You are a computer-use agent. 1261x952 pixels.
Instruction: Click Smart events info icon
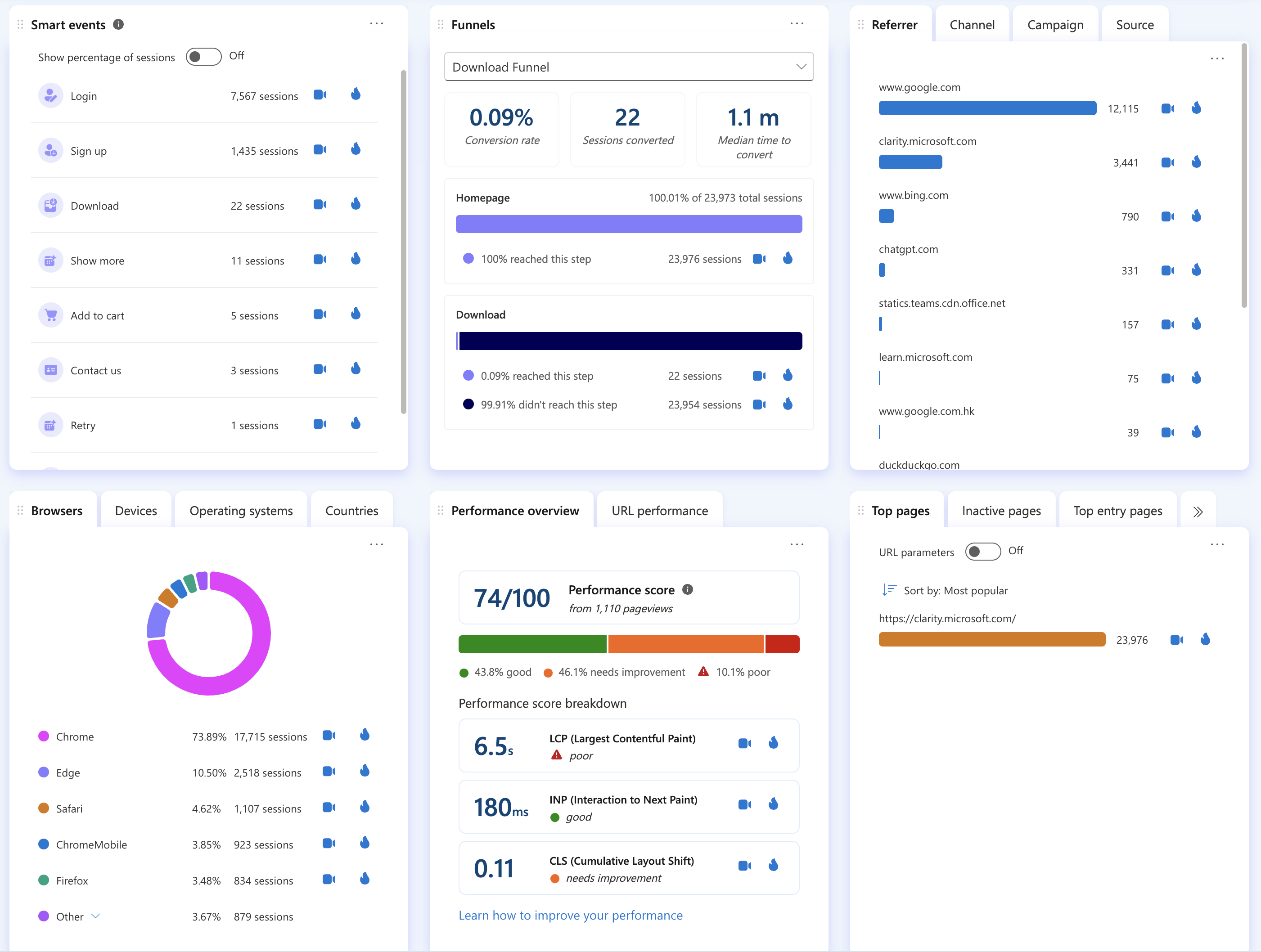(x=118, y=24)
